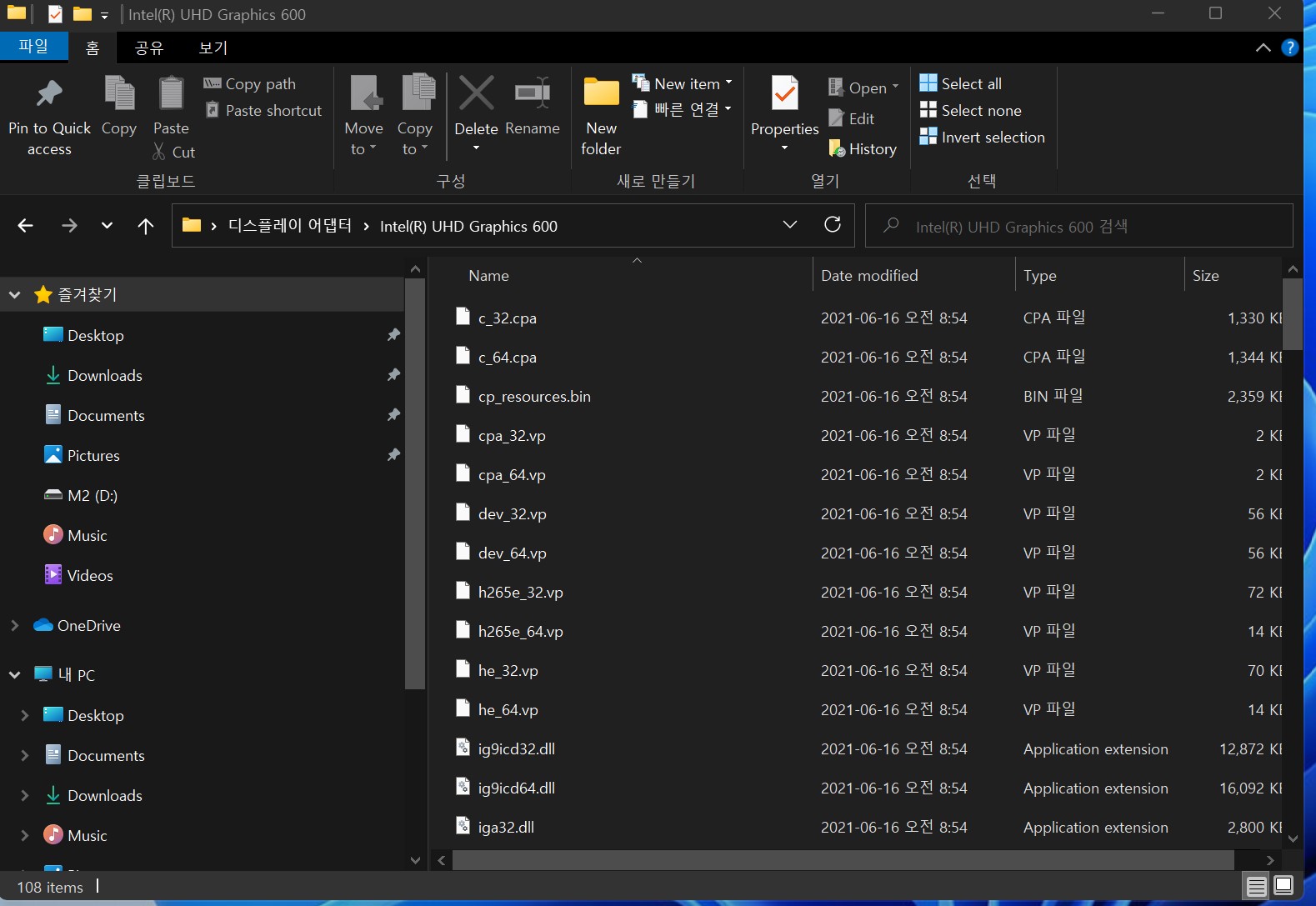Open address bar history dropdown
The width and height of the screenshot is (1316, 906).
790,224
